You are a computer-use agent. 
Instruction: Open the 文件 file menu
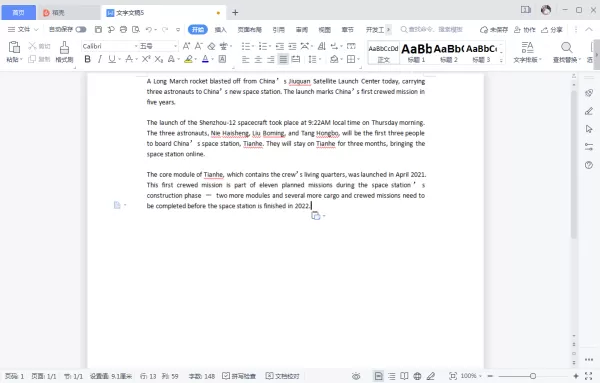23,29
